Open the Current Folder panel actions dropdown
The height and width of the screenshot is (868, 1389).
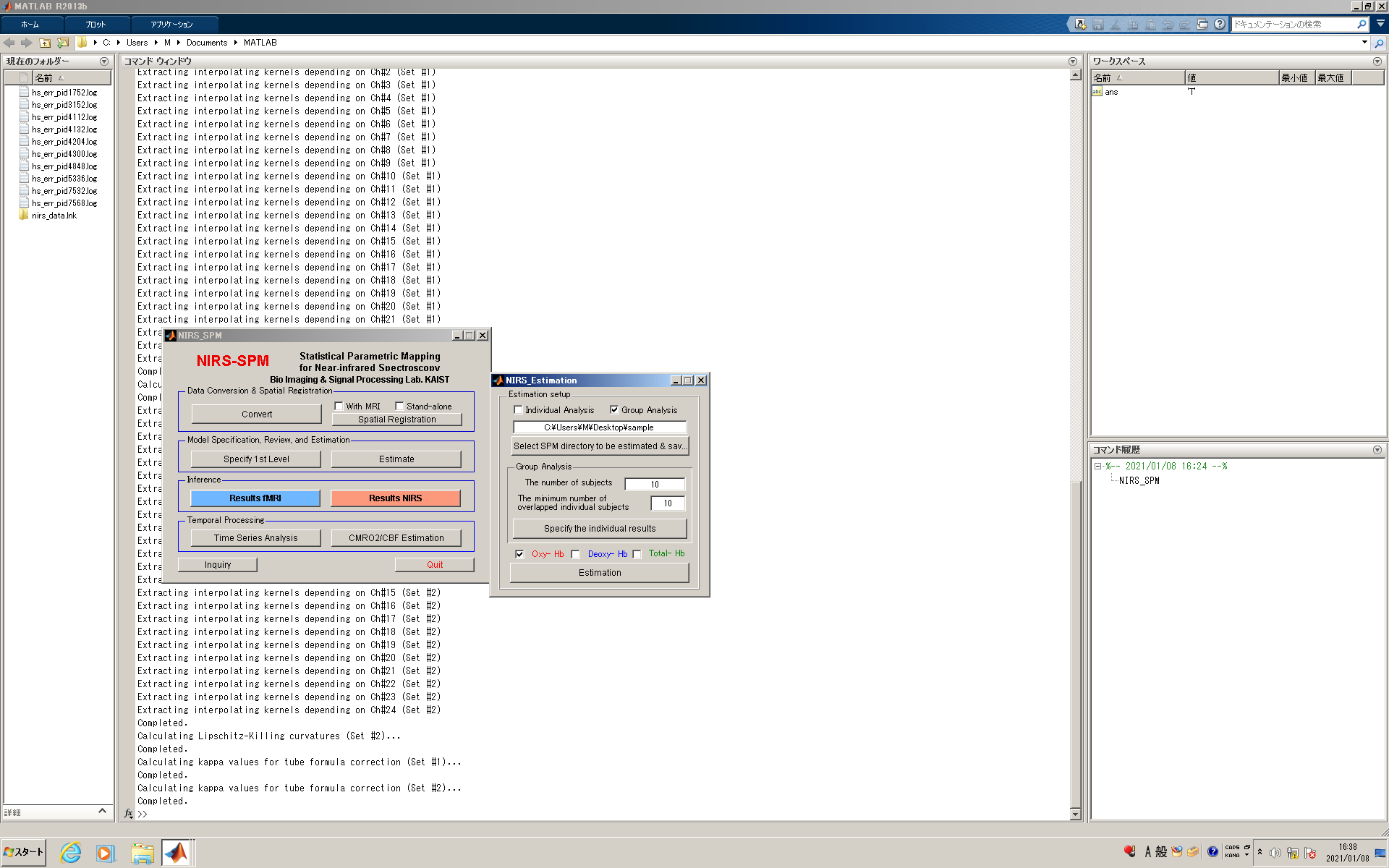(104, 61)
